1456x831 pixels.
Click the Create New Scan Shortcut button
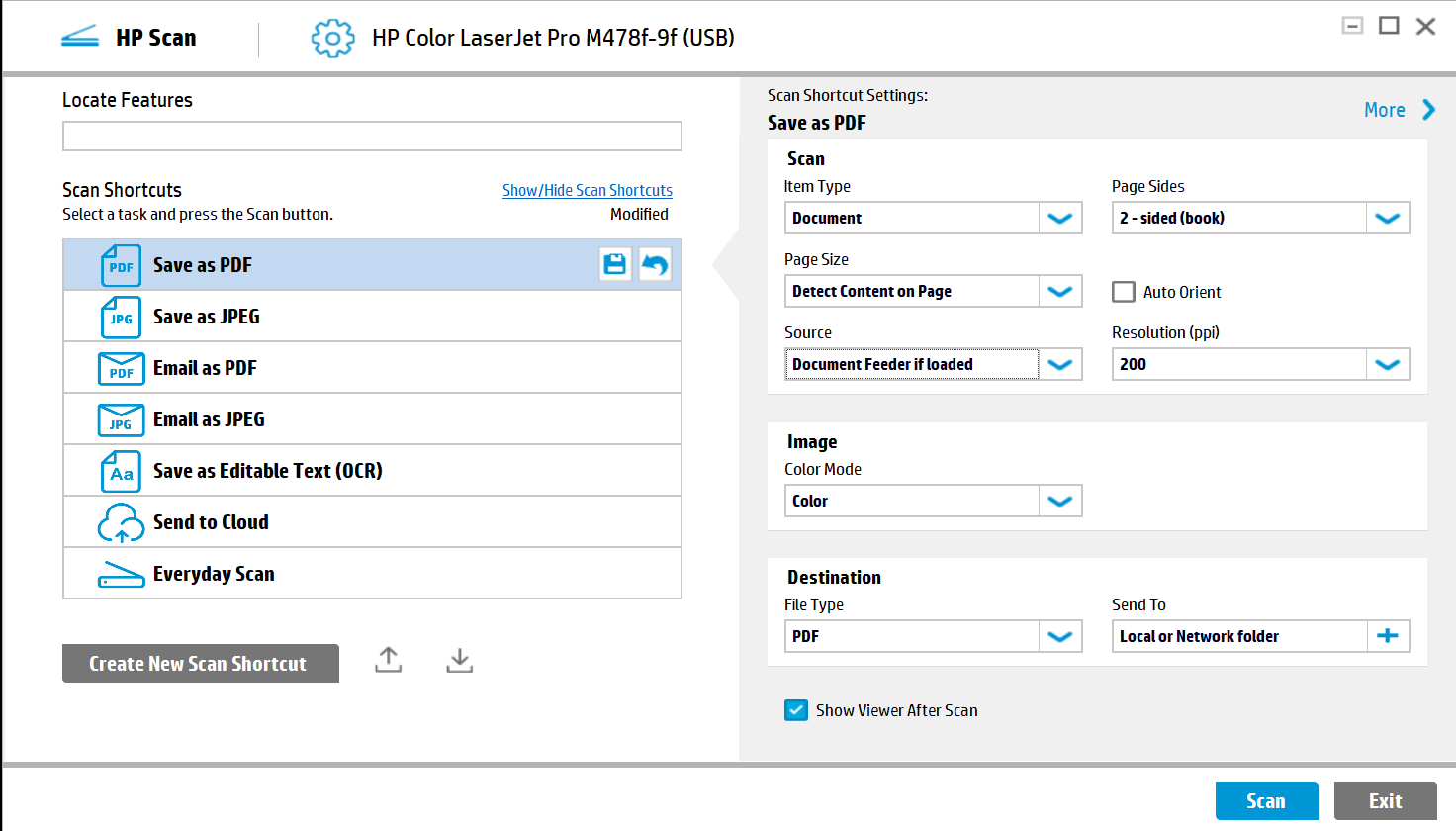(200, 663)
